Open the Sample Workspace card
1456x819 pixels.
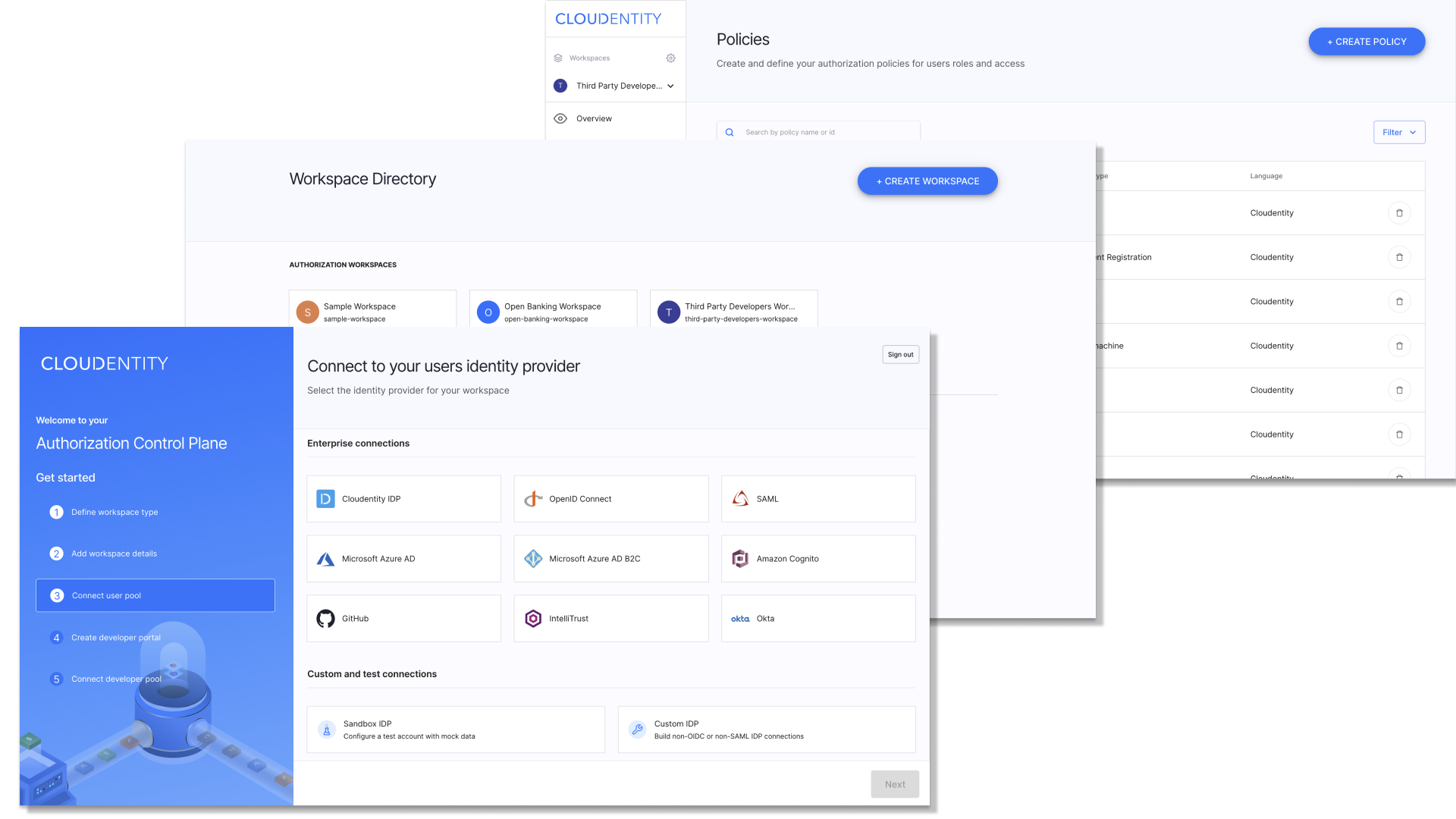[372, 309]
